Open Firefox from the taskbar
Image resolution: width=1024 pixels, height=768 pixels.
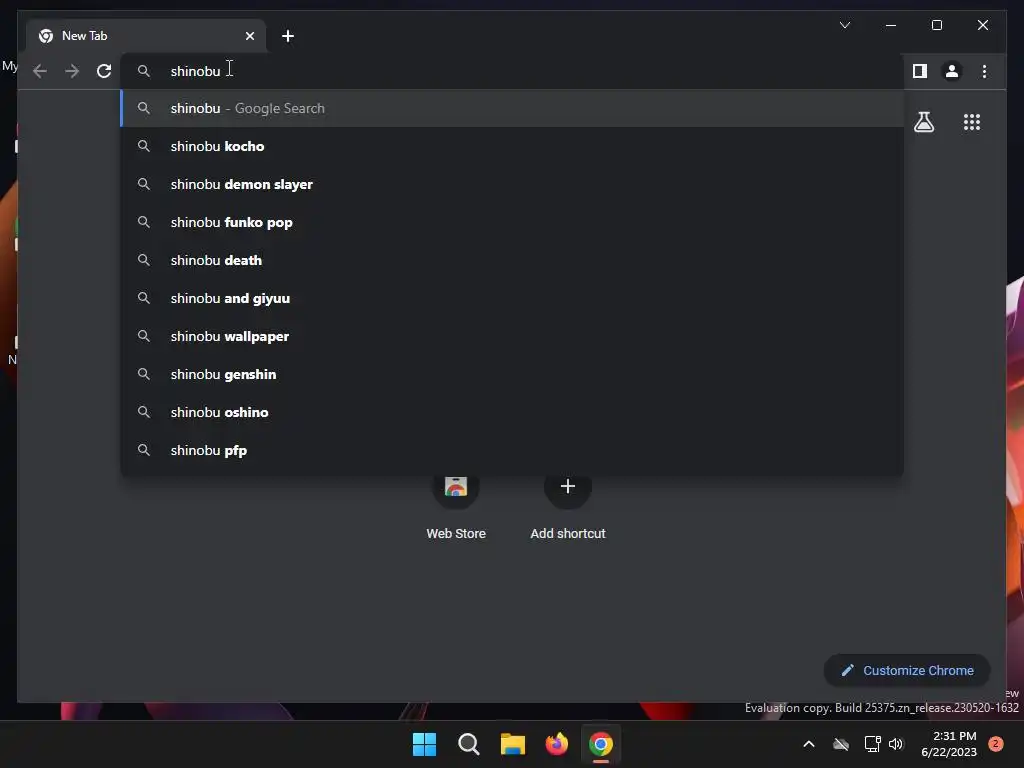(x=556, y=744)
